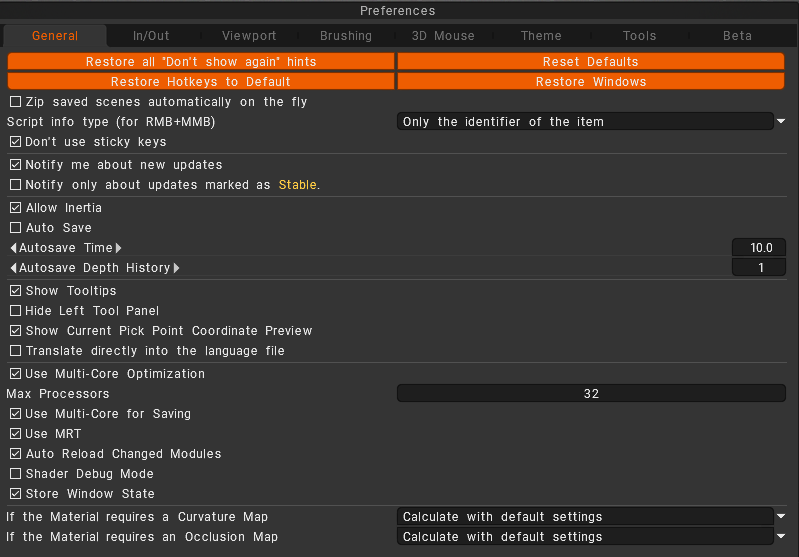Go to the Theme tab
The height and width of the screenshot is (557, 799).
point(541,36)
